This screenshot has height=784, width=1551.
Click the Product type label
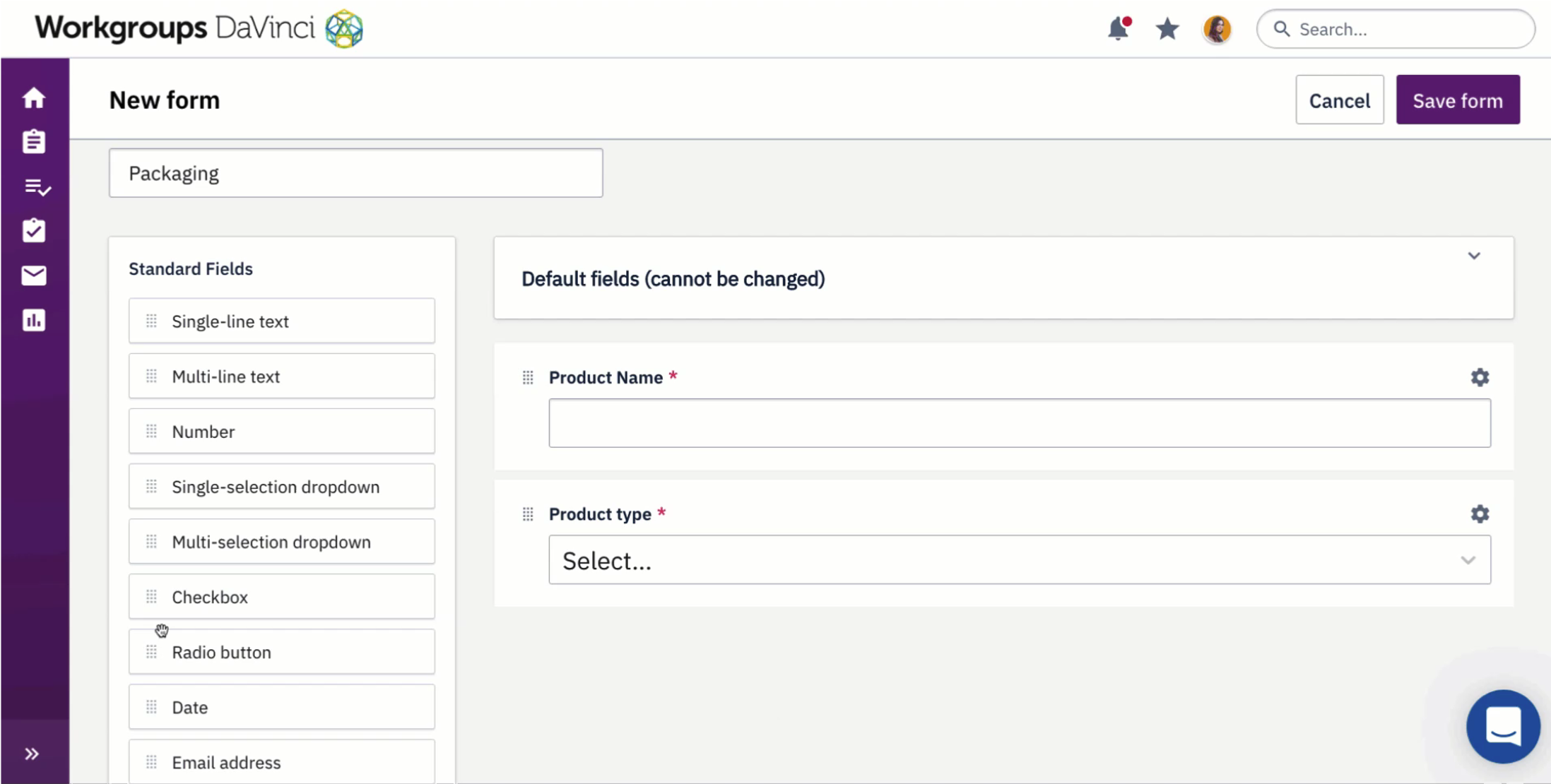click(x=600, y=514)
